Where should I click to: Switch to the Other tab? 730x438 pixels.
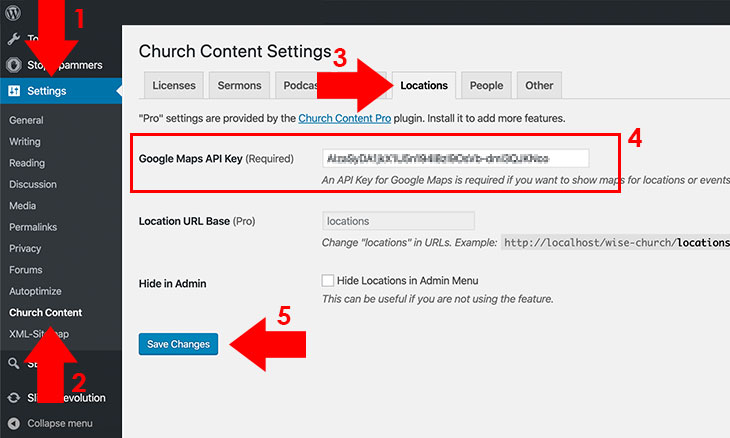click(x=539, y=85)
